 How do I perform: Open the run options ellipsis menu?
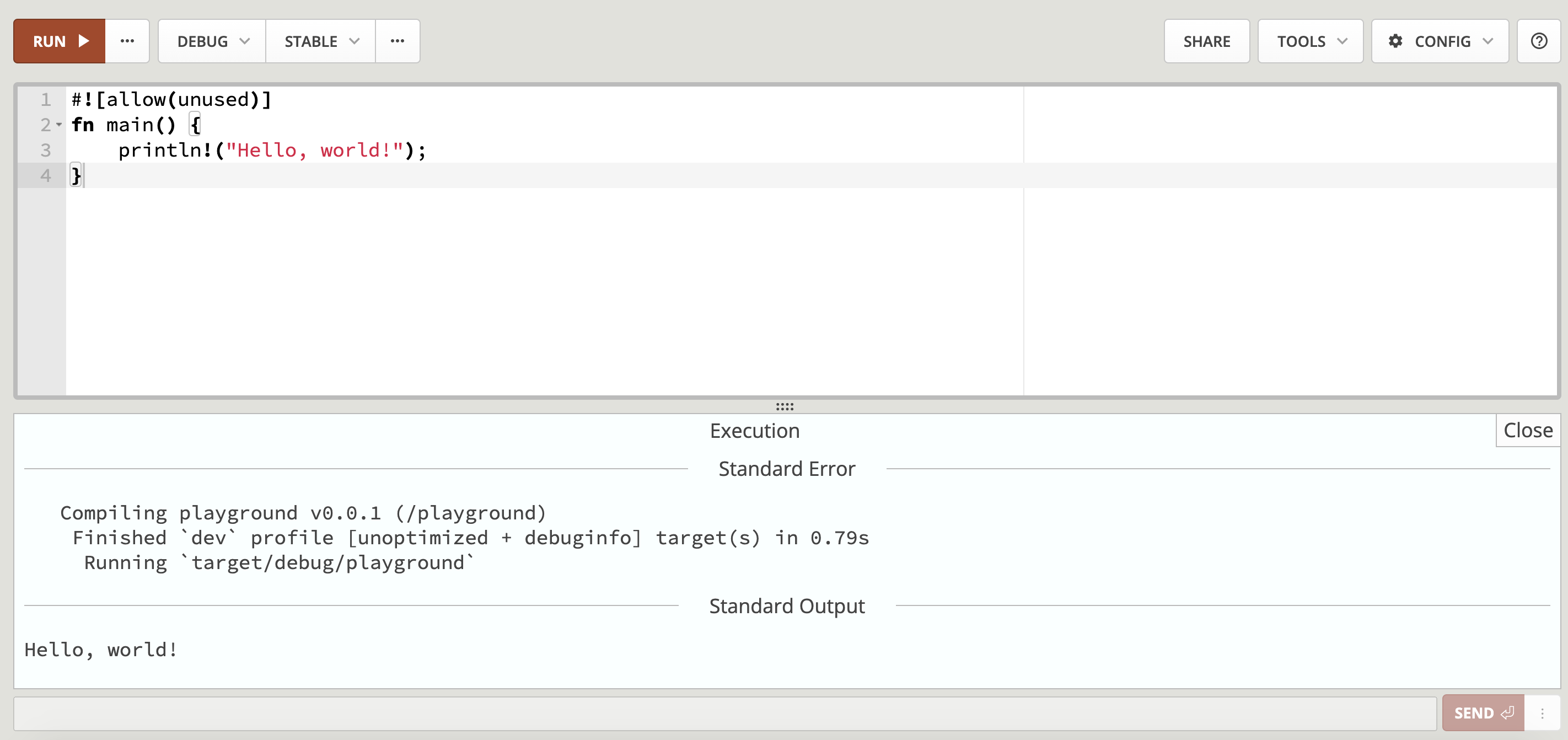pyautogui.click(x=127, y=41)
